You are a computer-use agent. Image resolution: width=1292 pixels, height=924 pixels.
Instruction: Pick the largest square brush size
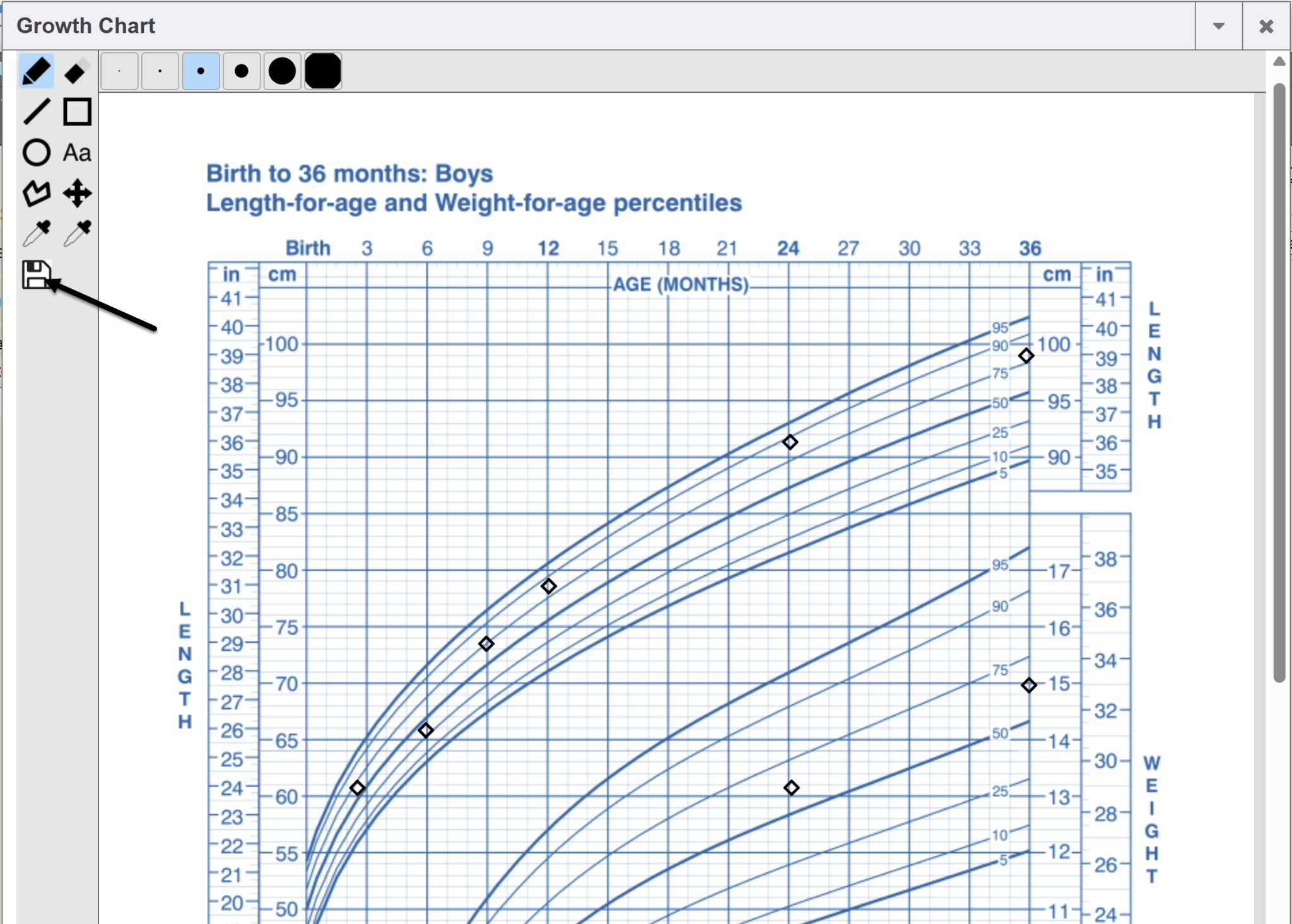pos(323,71)
